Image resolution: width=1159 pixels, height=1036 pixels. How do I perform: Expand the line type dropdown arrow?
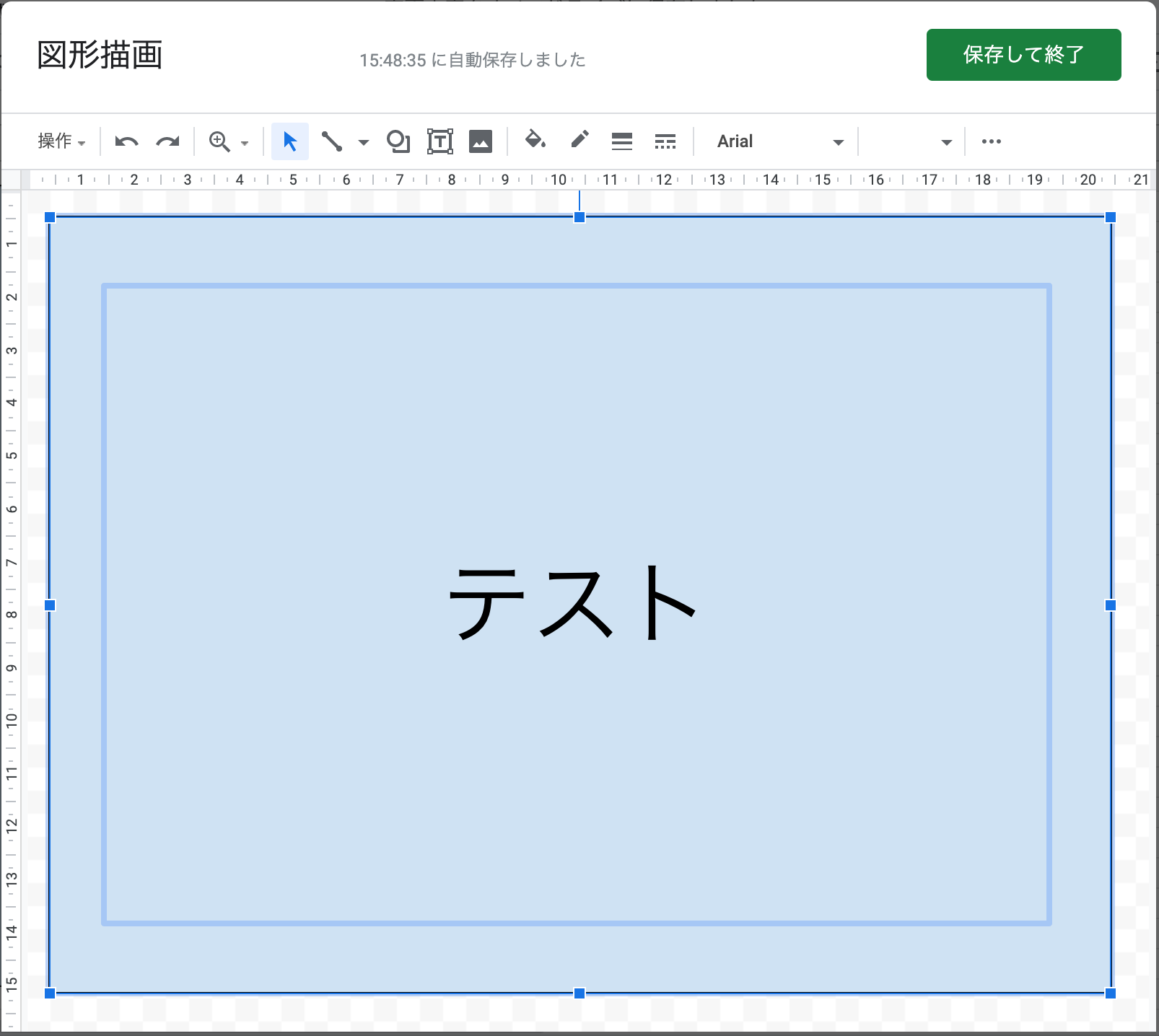point(364,143)
